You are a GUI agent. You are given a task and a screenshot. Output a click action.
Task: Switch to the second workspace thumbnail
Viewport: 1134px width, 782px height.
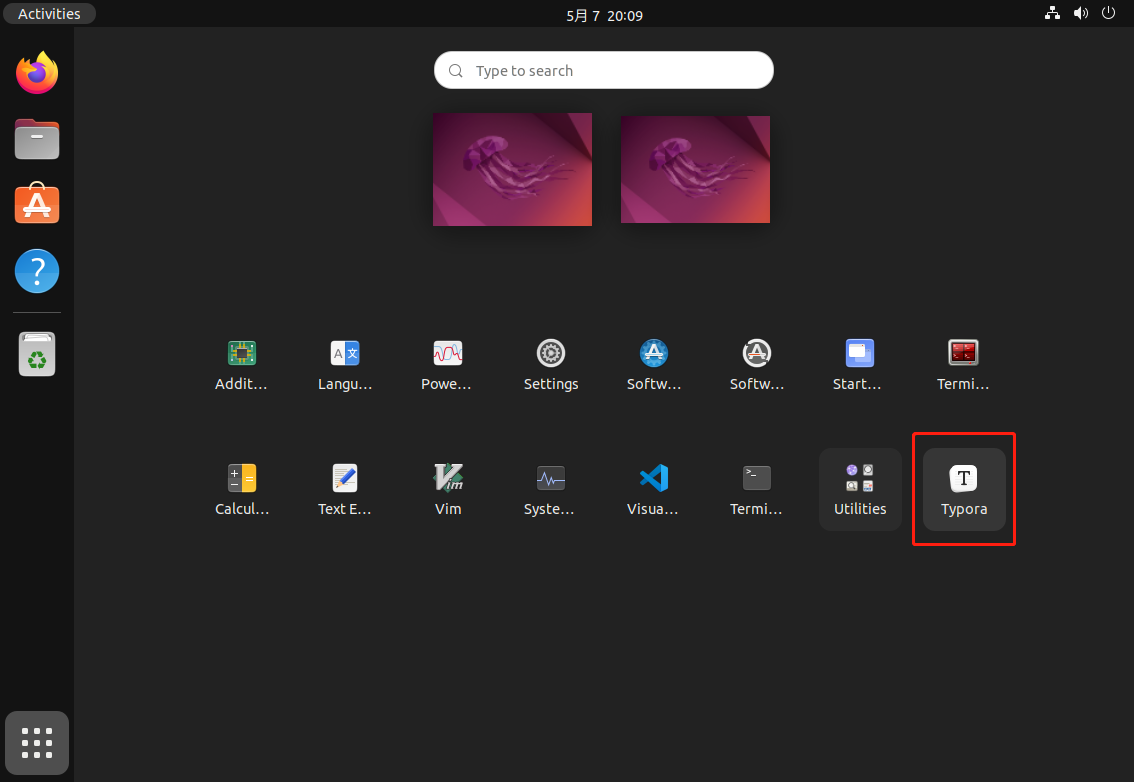pyautogui.click(x=695, y=169)
